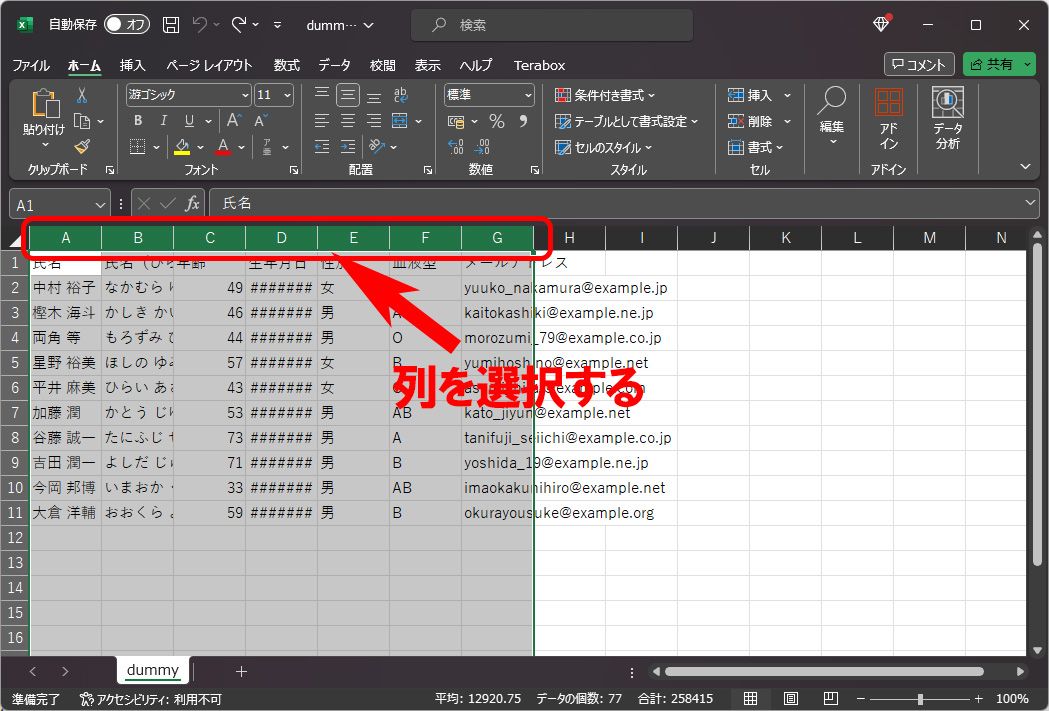Screen dimensions: 1049x711
Task: Toggle Underline formatting
Action: pos(189,121)
